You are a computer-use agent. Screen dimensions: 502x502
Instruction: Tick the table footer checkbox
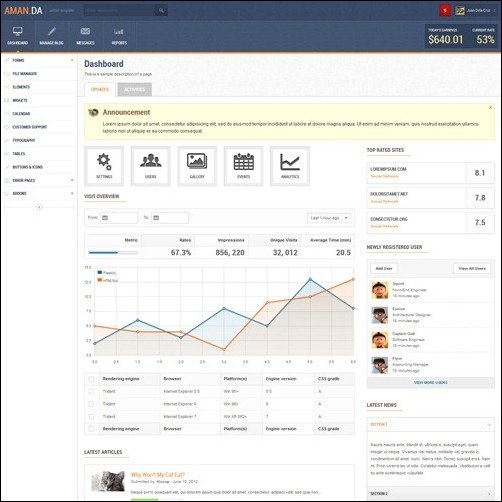pos(91,429)
